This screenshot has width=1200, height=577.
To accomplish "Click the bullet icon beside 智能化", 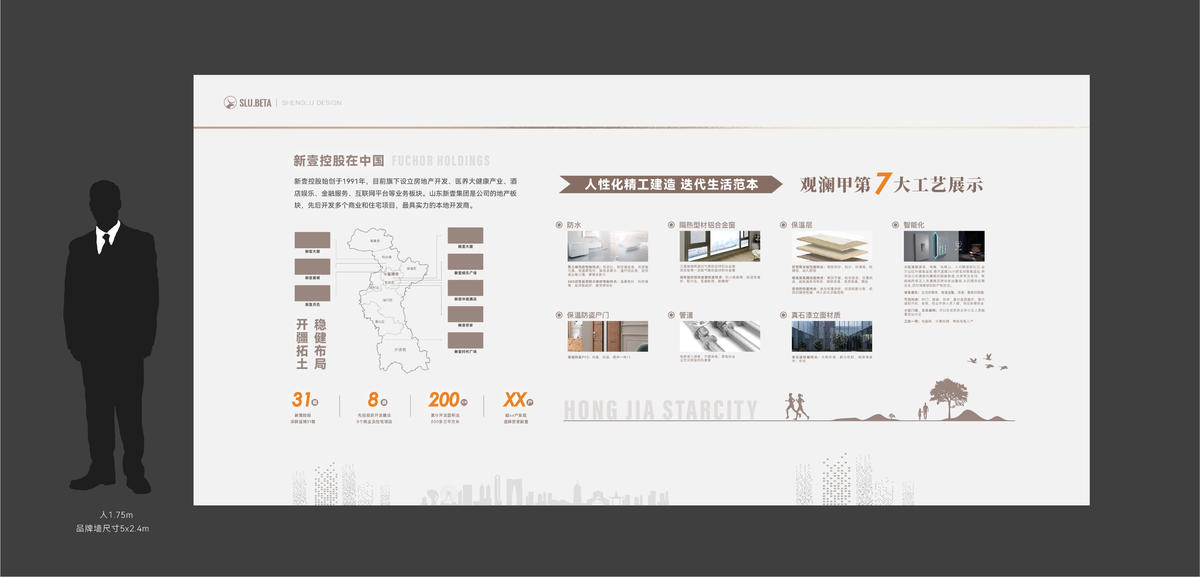I will point(895,225).
